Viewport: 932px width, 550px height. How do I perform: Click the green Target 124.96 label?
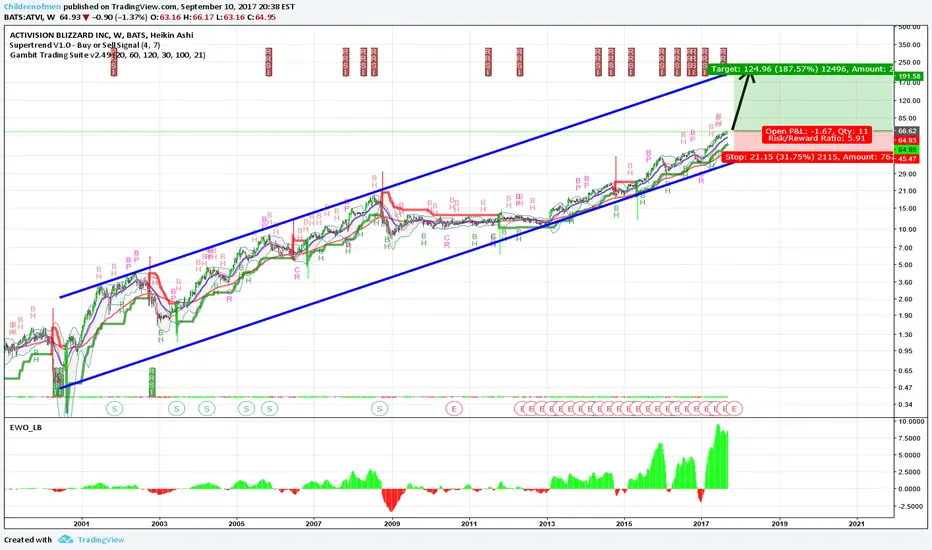click(801, 69)
